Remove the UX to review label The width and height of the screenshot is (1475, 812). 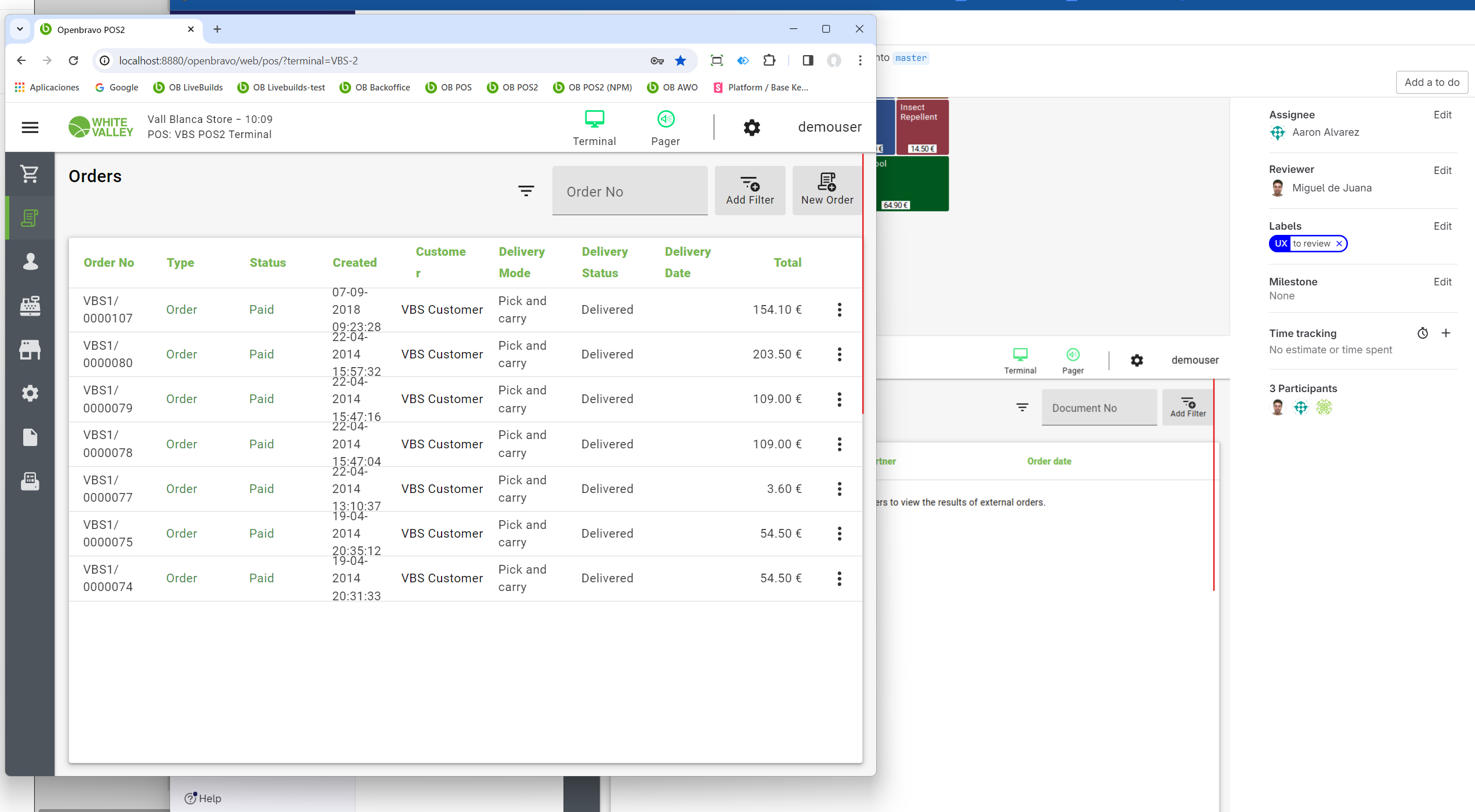pyautogui.click(x=1339, y=244)
